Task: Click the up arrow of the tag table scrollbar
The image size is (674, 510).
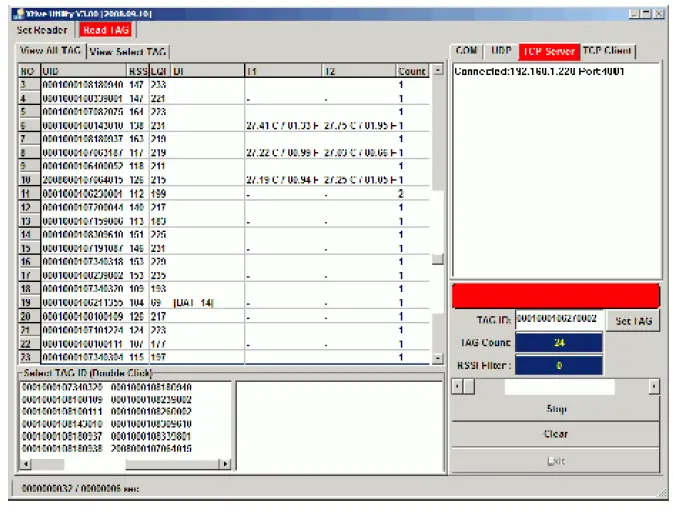Action: pos(438,70)
